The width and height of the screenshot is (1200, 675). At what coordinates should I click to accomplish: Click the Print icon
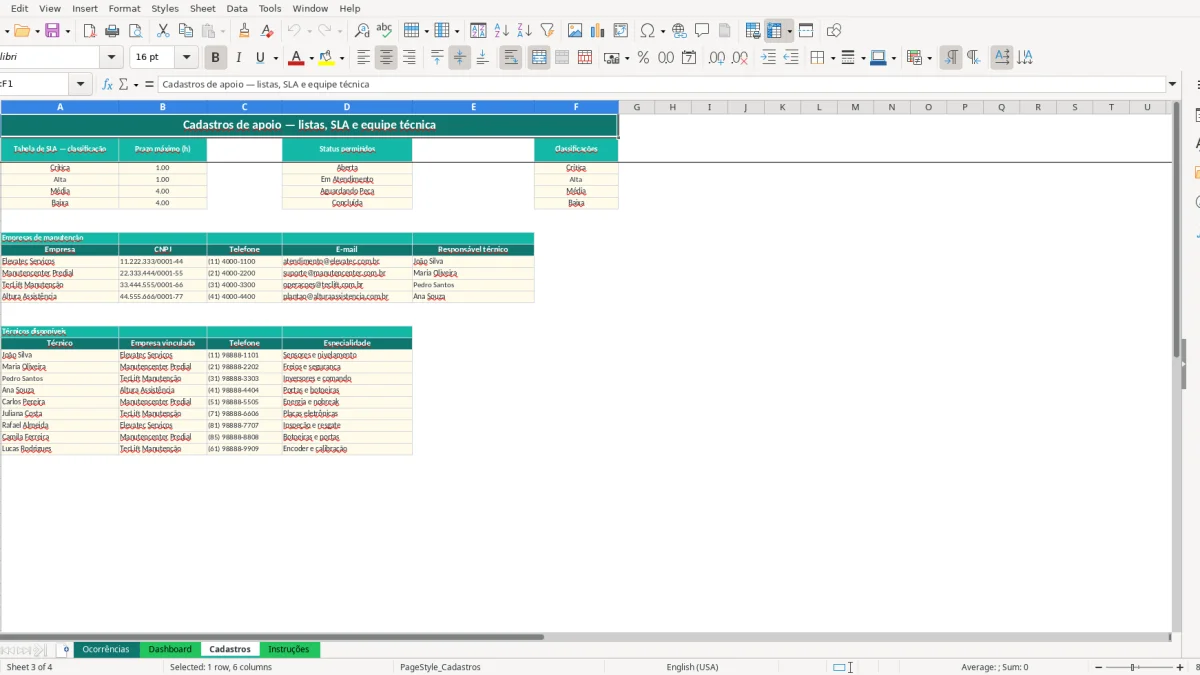[112, 31]
